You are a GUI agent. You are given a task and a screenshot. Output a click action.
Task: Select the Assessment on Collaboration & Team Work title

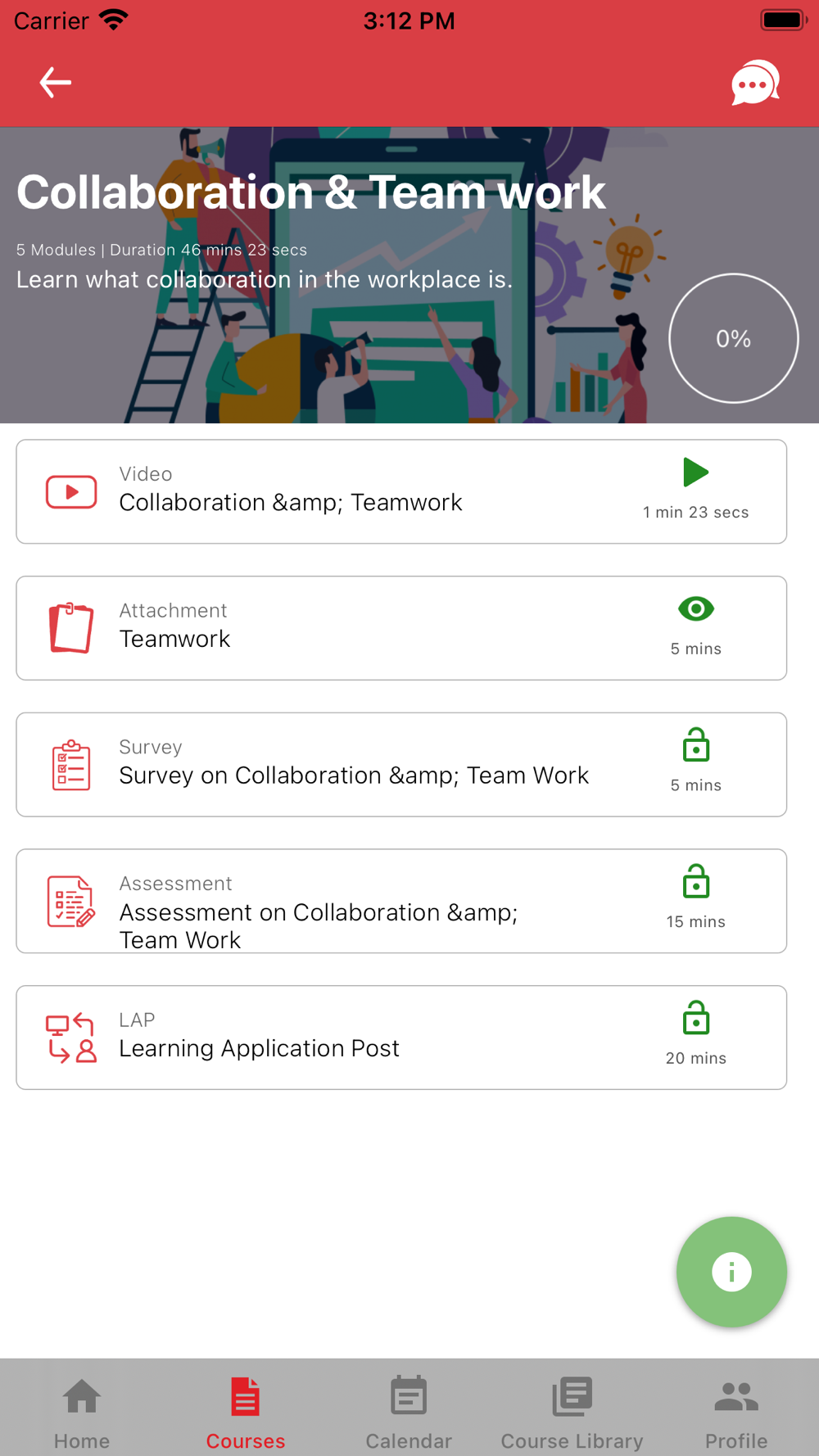(319, 925)
